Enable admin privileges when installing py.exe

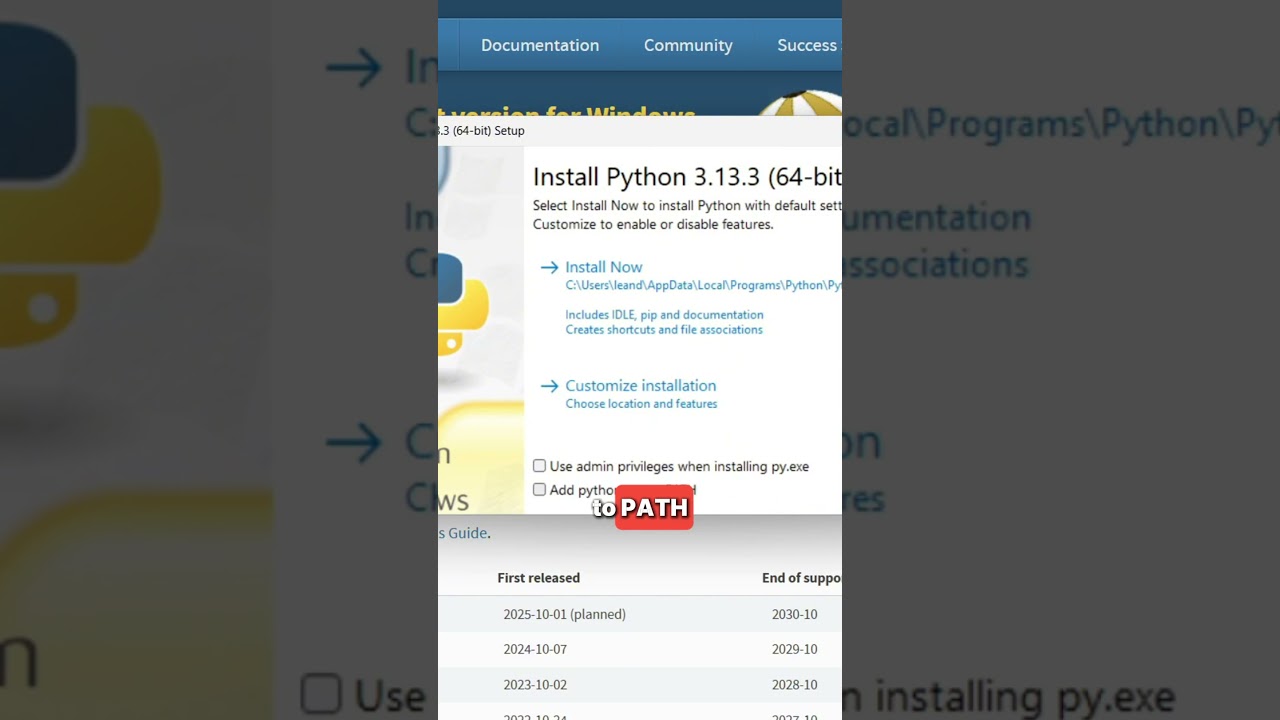[539, 466]
